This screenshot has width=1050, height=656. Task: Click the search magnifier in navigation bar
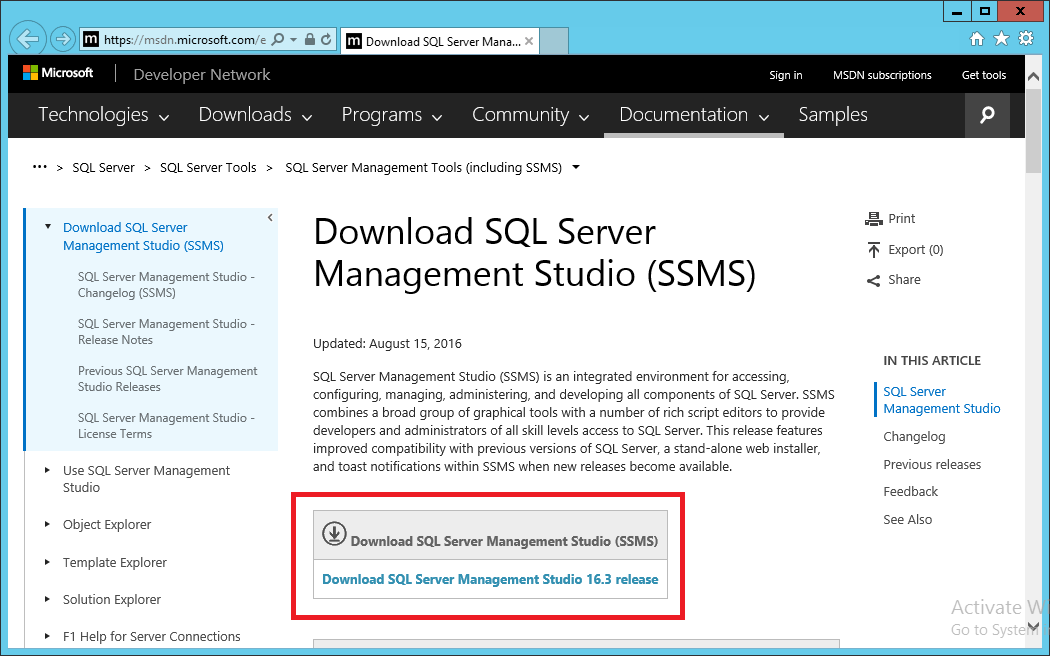click(987, 115)
